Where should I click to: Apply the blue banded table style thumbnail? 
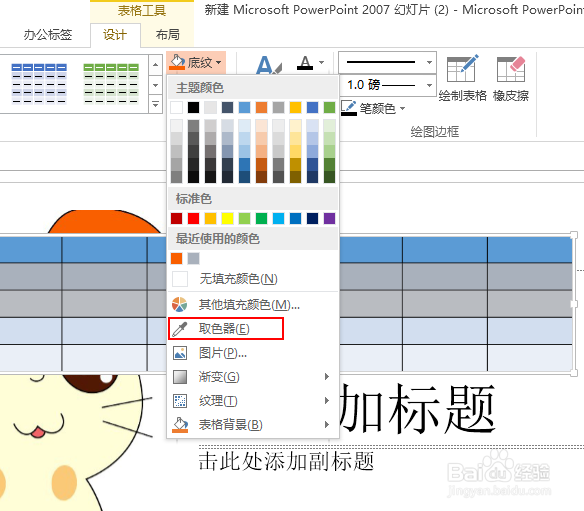[39, 83]
